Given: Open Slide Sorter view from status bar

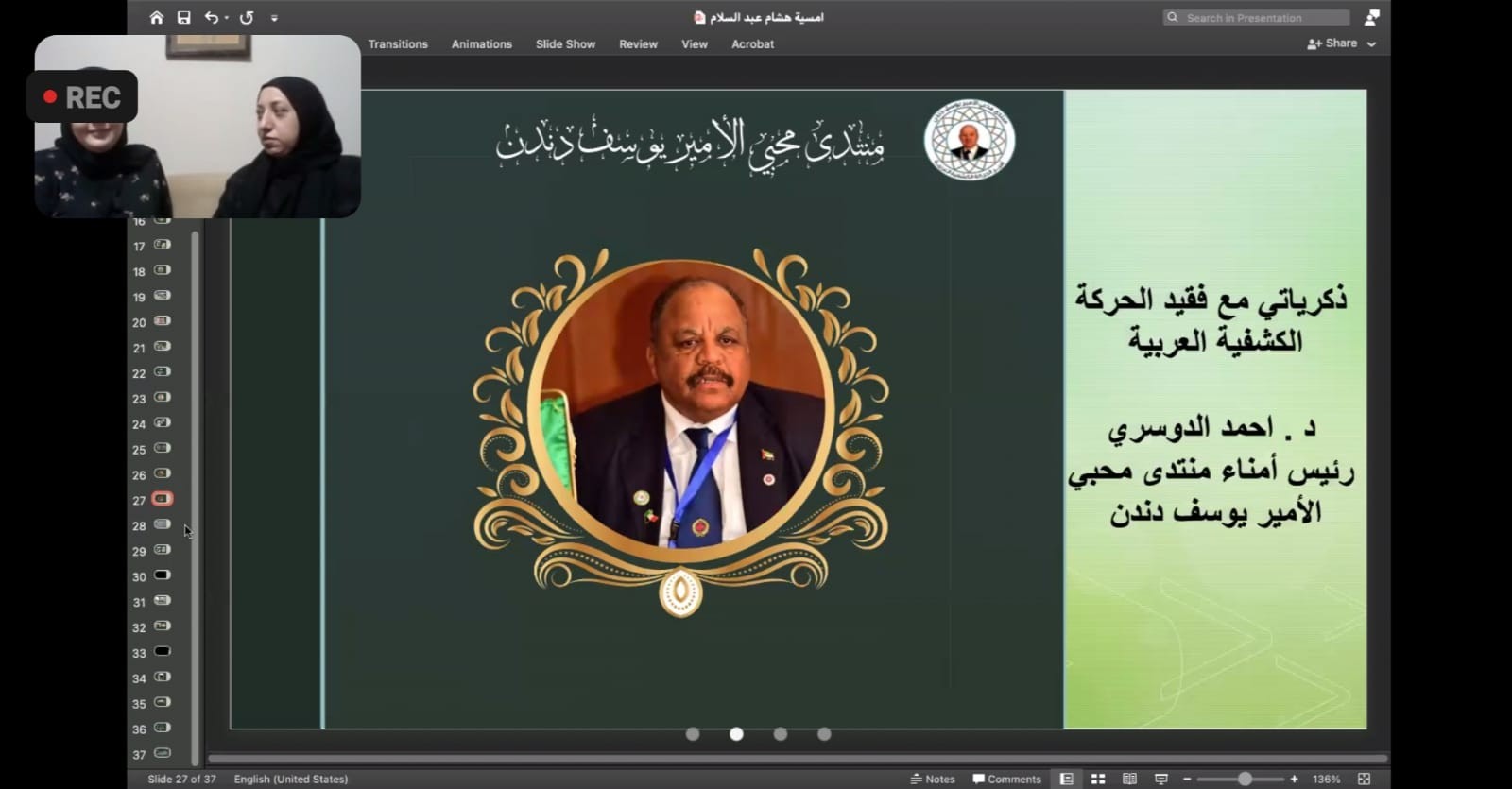Looking at the screenshot, I should [1098, 779].
